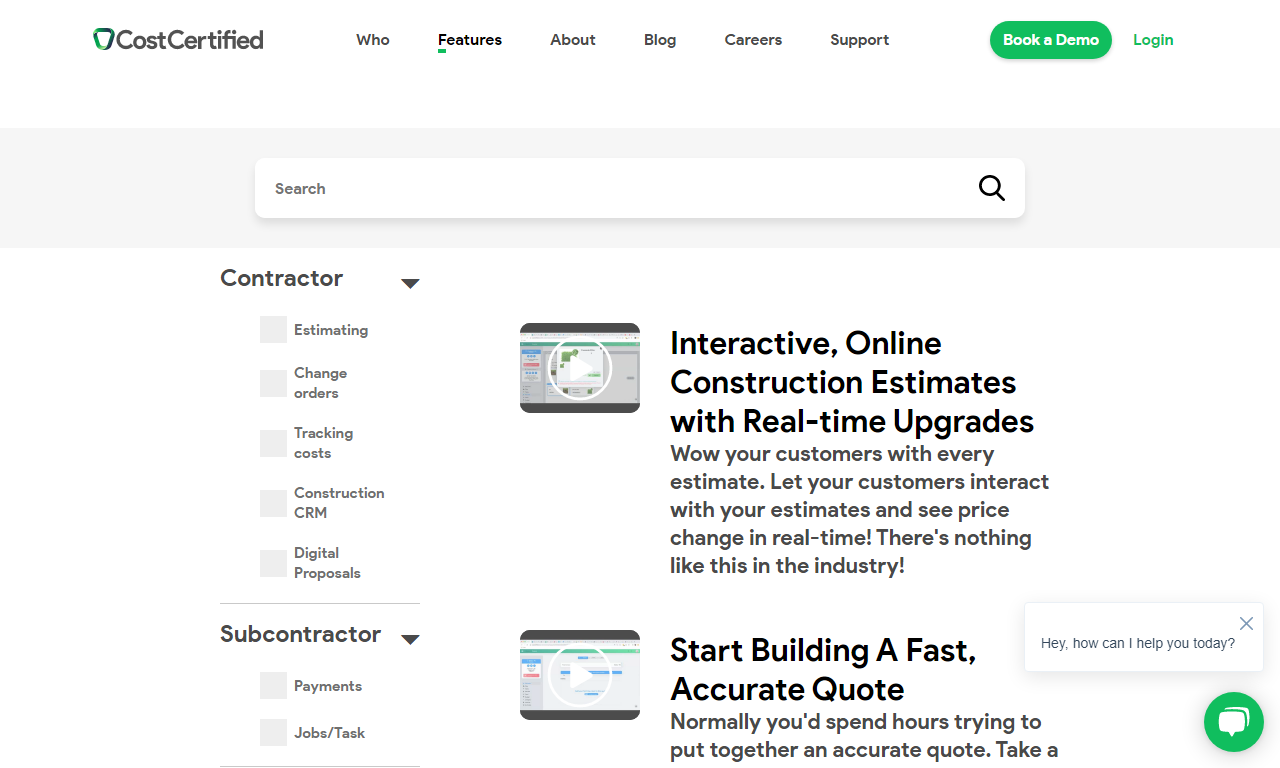1280x768 pixels.
Task: Collapse the Subcontractor section arrow
Action: point(410,640)
